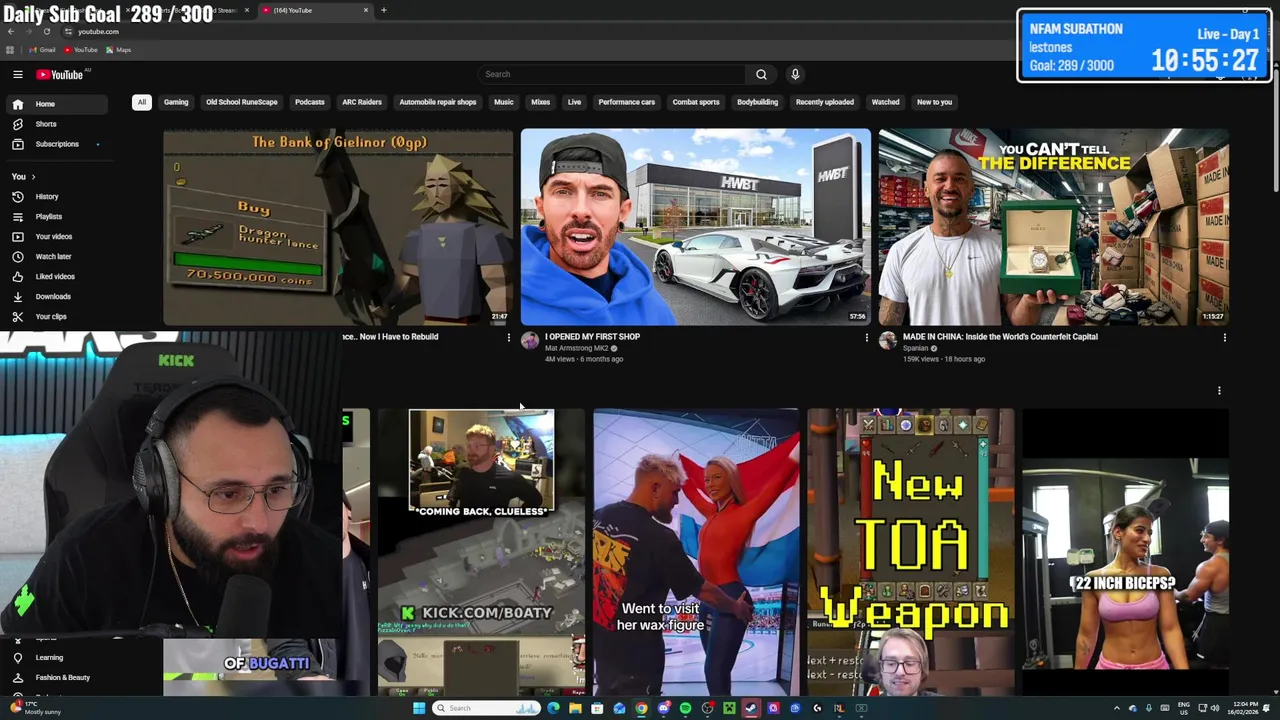
Task: Start voice search with microphone icon
Action: tap(795, 74)
